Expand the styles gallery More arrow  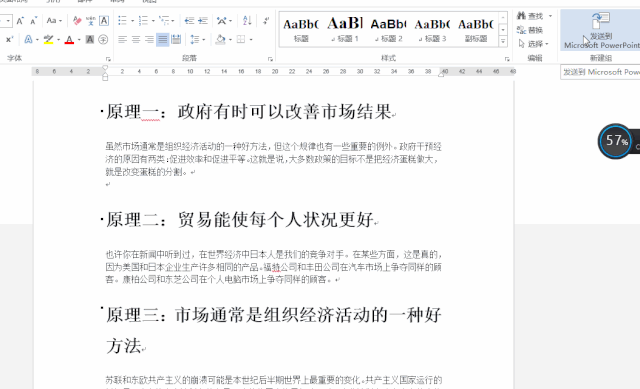pyautogui.click(x=503, y=41)
